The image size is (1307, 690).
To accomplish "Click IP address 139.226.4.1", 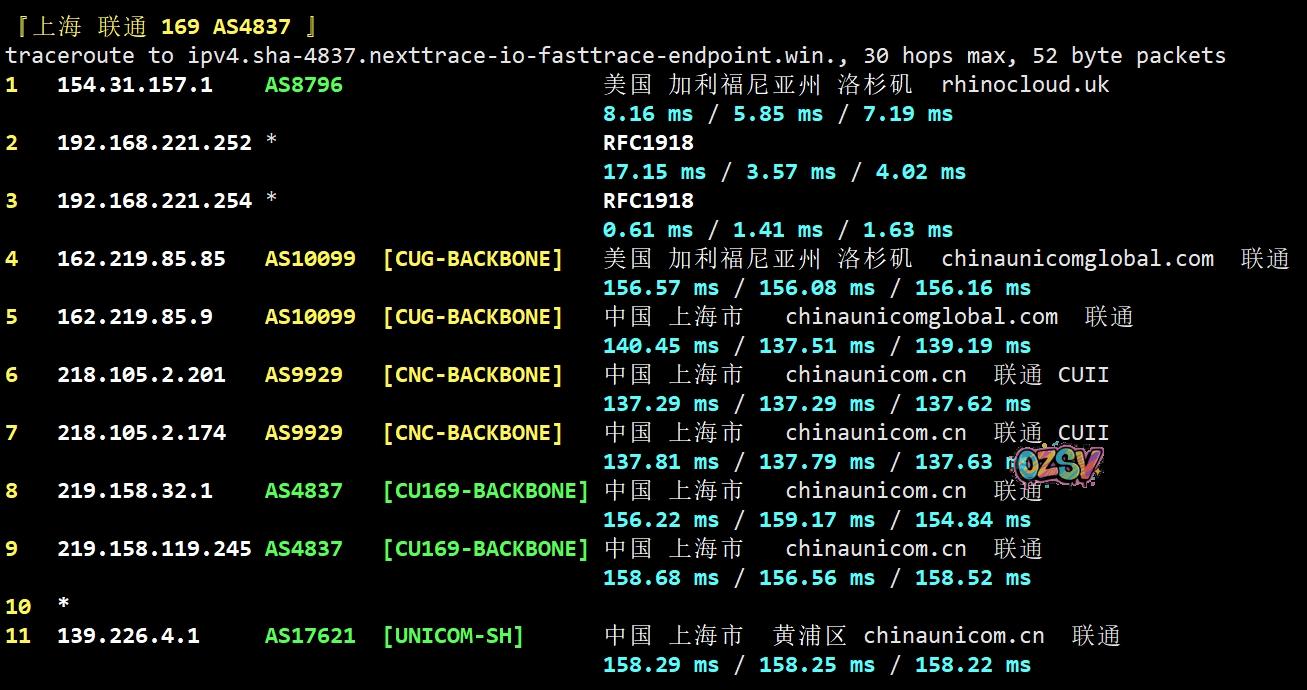I will coord(128,636).
